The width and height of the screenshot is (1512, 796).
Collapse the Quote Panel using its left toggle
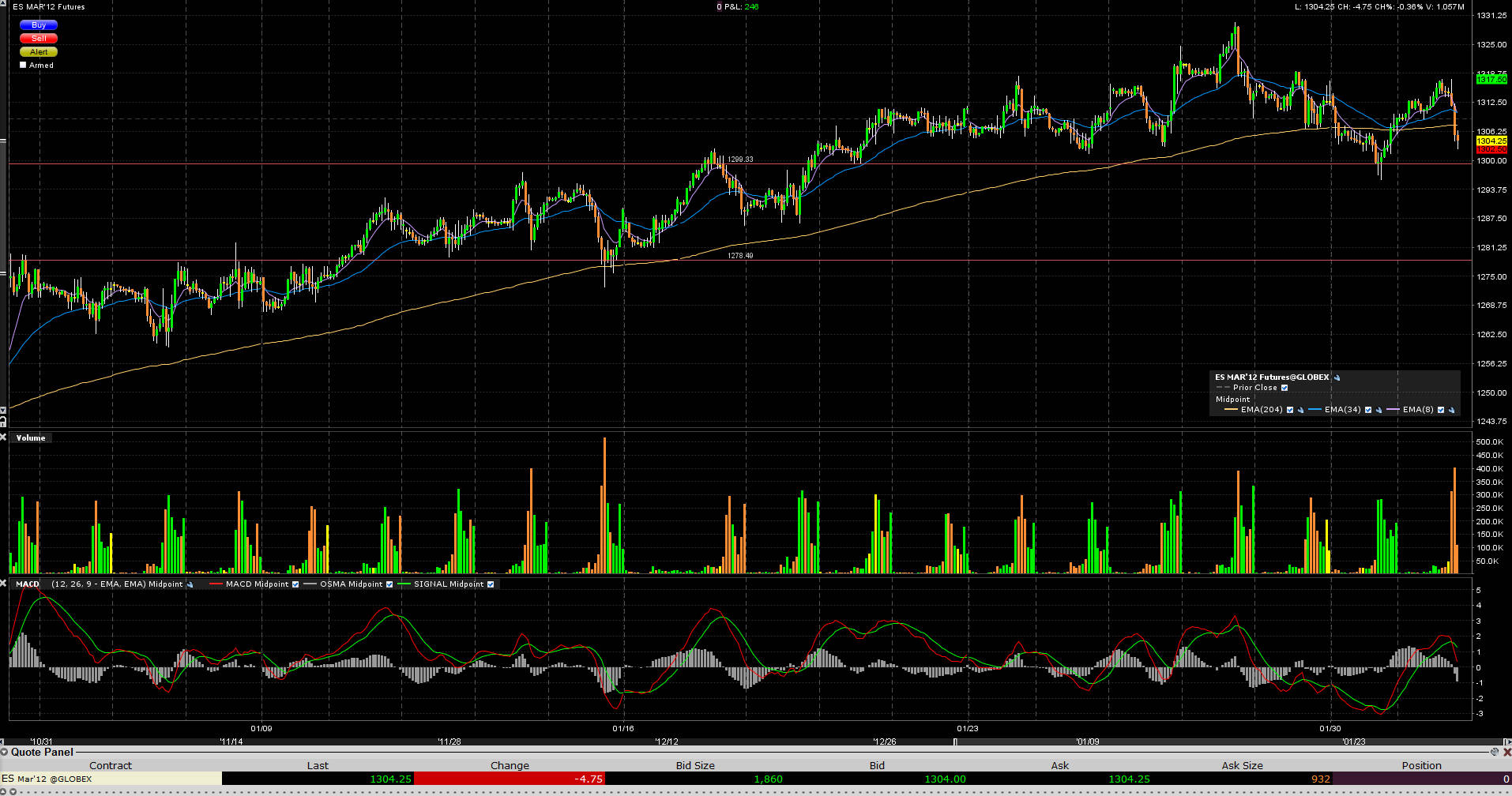click(x=5, y=752)
